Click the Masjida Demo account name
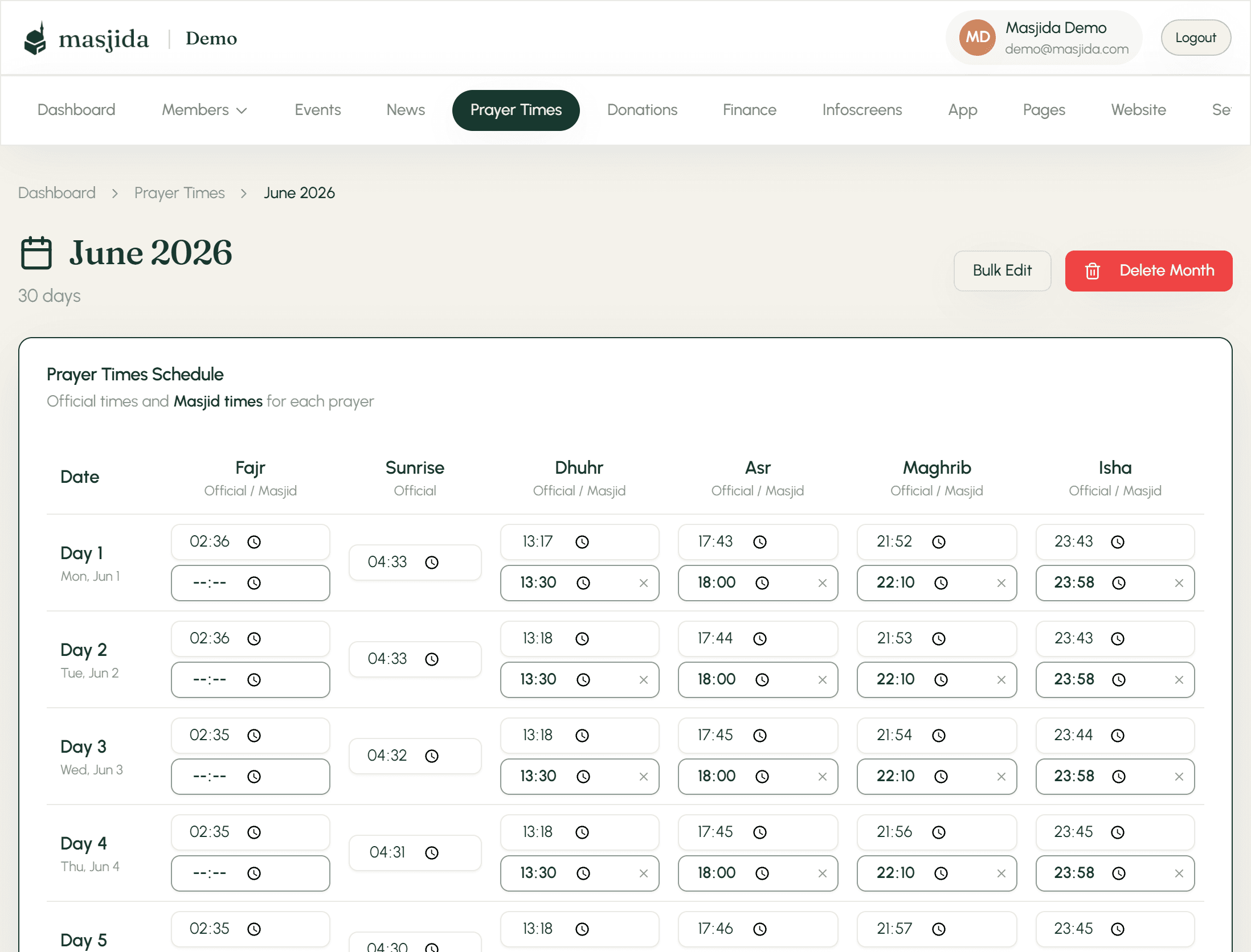The image size is (1251, 952). [x=1056, y=27]
